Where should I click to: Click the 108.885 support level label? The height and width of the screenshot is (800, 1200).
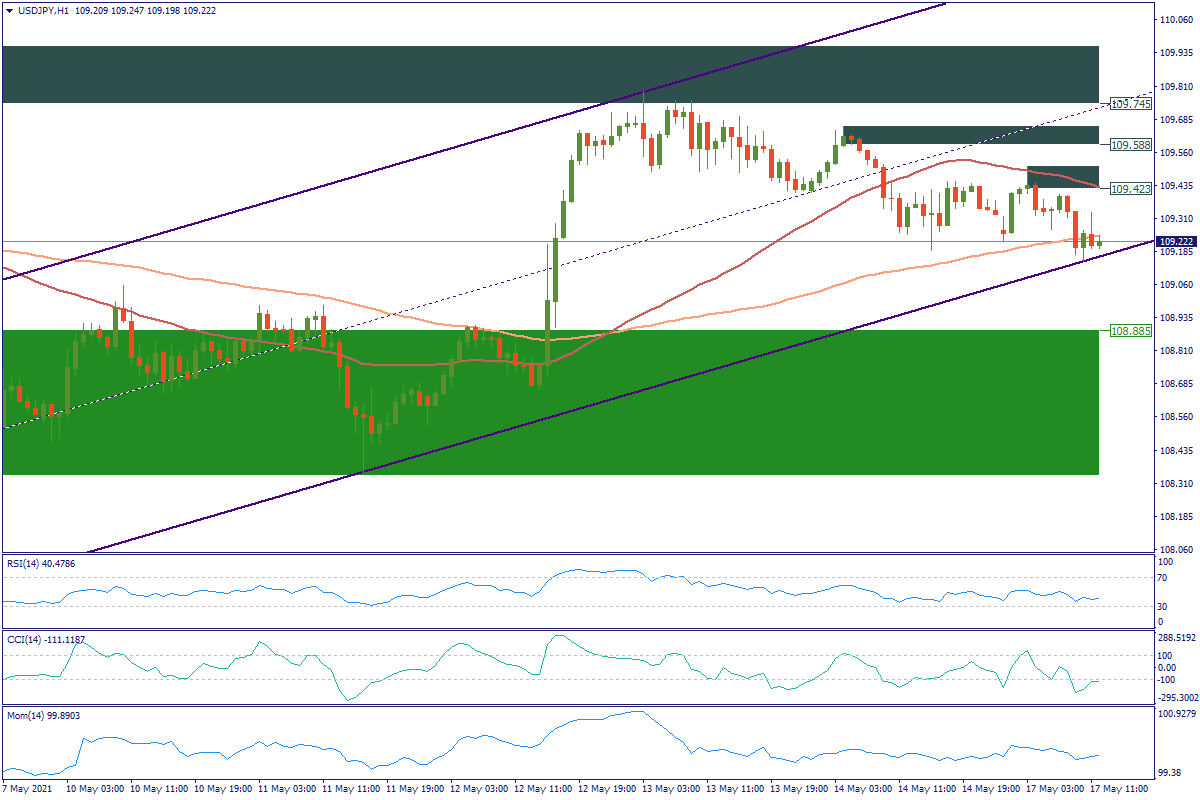tap(1131, 330)
